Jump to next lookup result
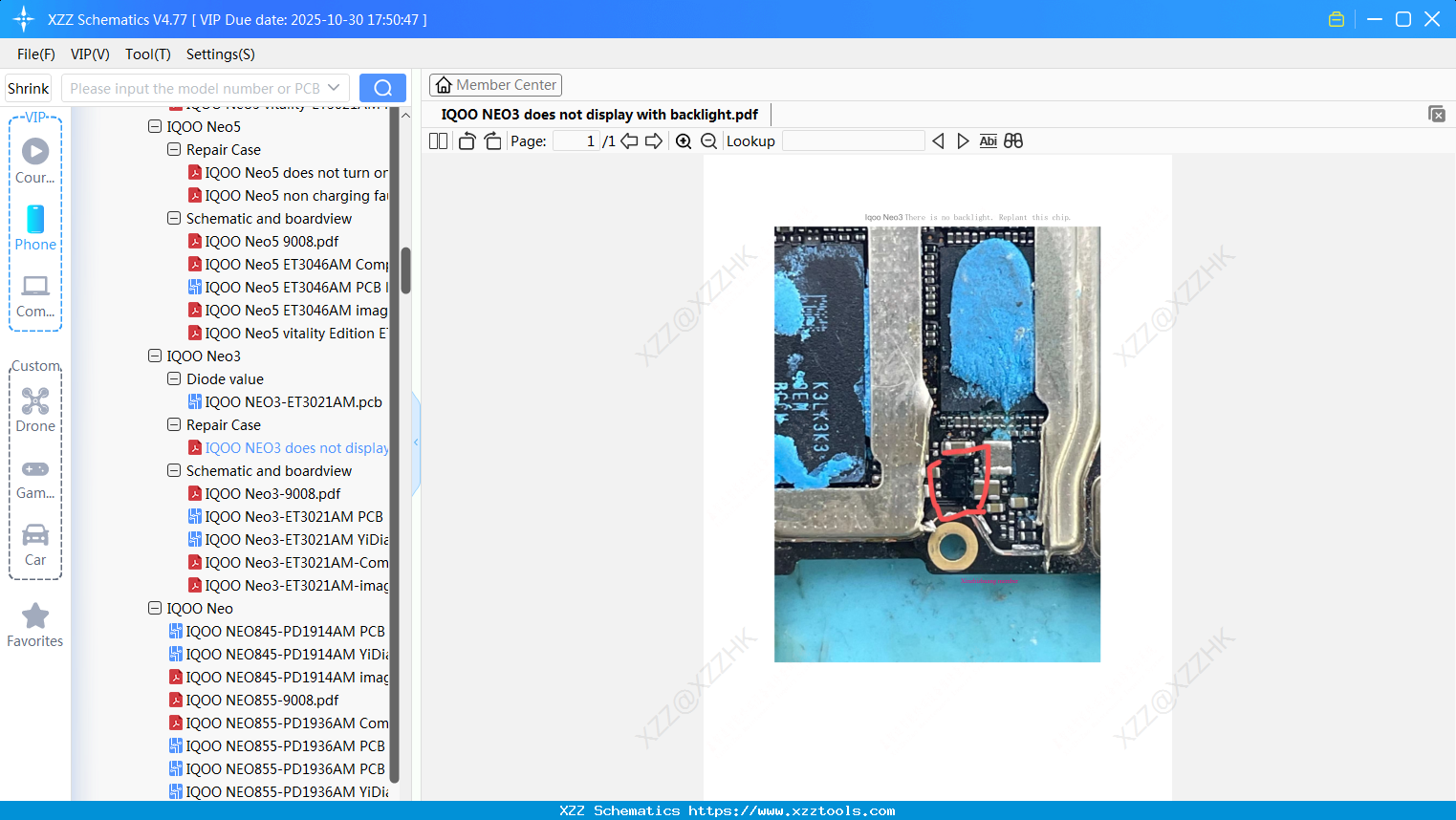The width and height of the screenshot is (1456, 820). pyautogui.click(x=963, y=141)
